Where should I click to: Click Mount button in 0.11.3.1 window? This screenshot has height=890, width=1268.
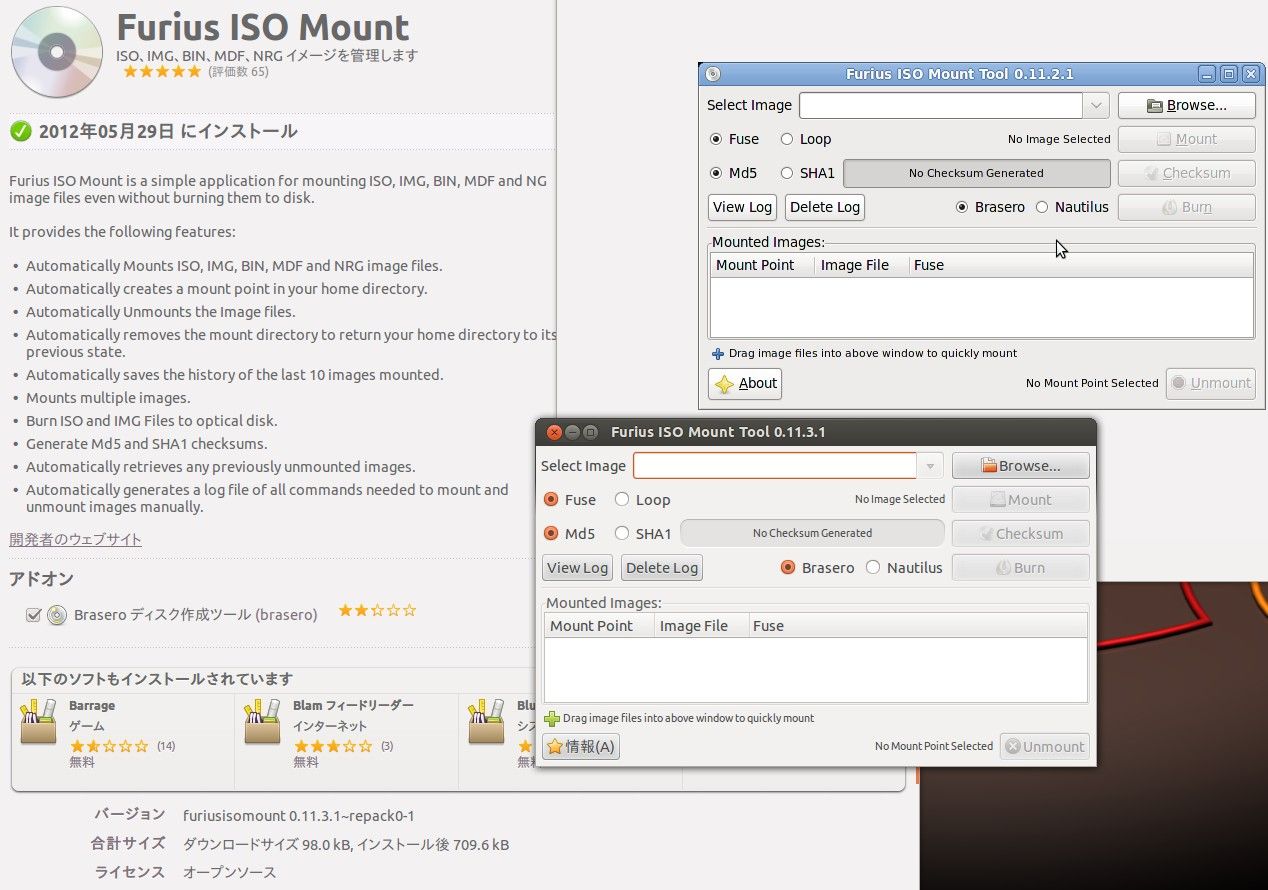(1020, 500)
